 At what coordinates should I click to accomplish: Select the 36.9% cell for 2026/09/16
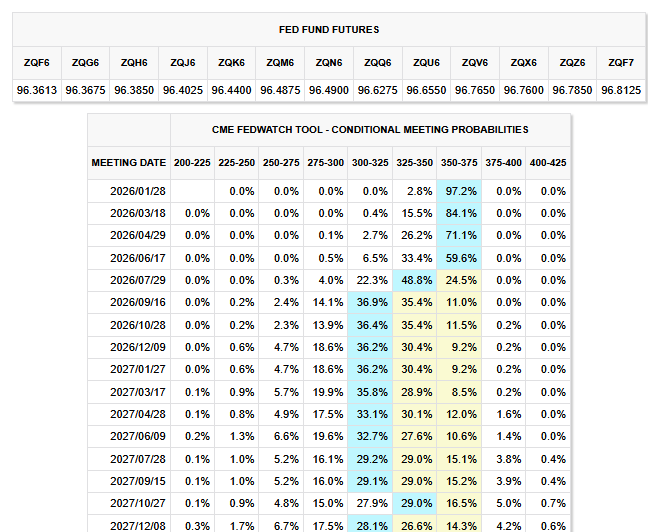pyautogui.click(x=371, y=301)
